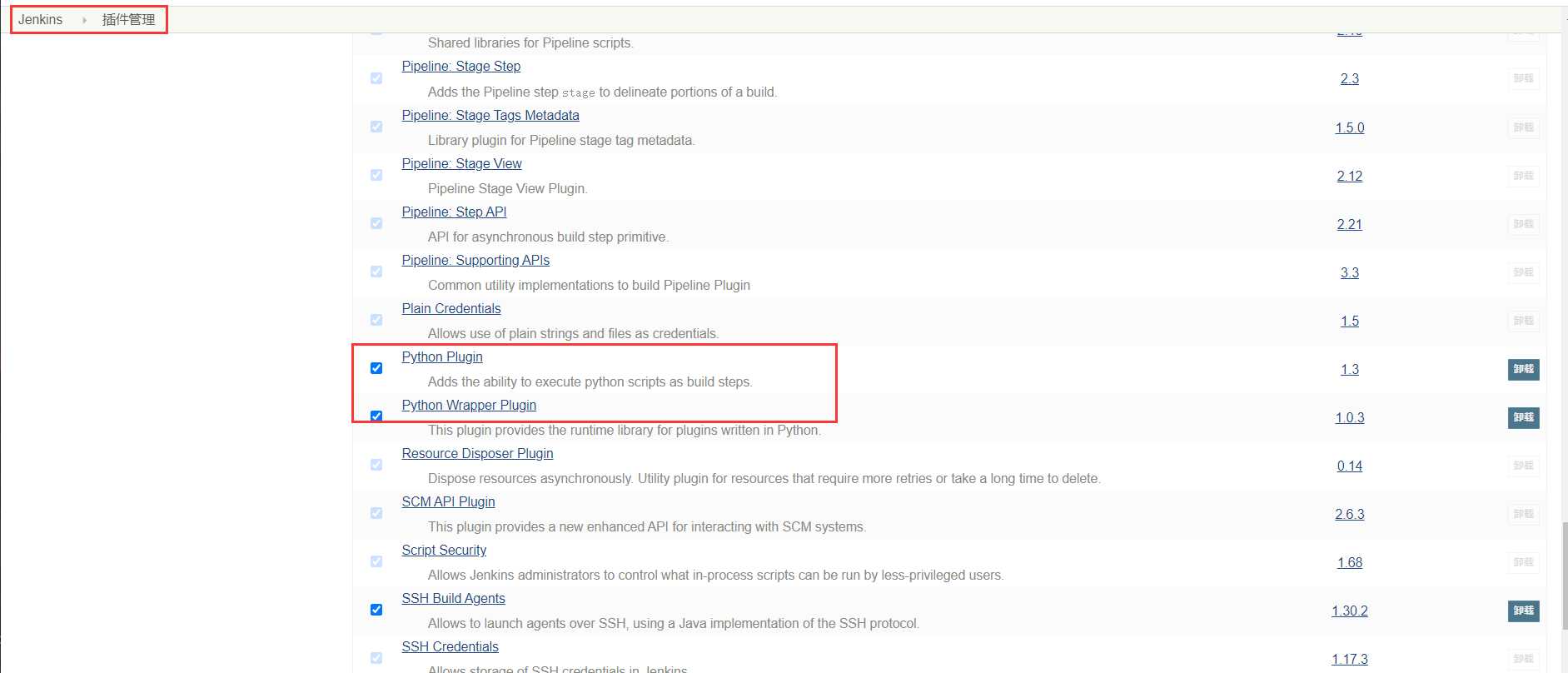Viewport: 1568px width, 673px height.
Task: Open the Resource Disposer Plugin link
Action: [477, 453]
